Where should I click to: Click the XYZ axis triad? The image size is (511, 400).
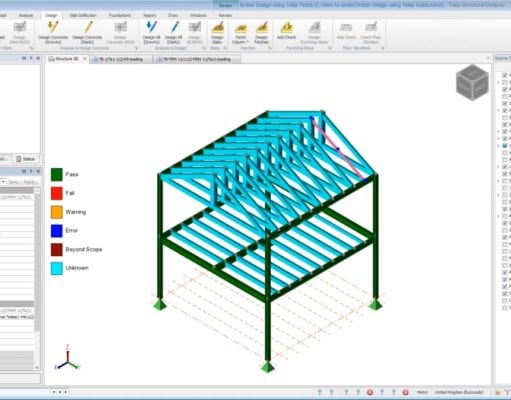(x=68, y=358)
